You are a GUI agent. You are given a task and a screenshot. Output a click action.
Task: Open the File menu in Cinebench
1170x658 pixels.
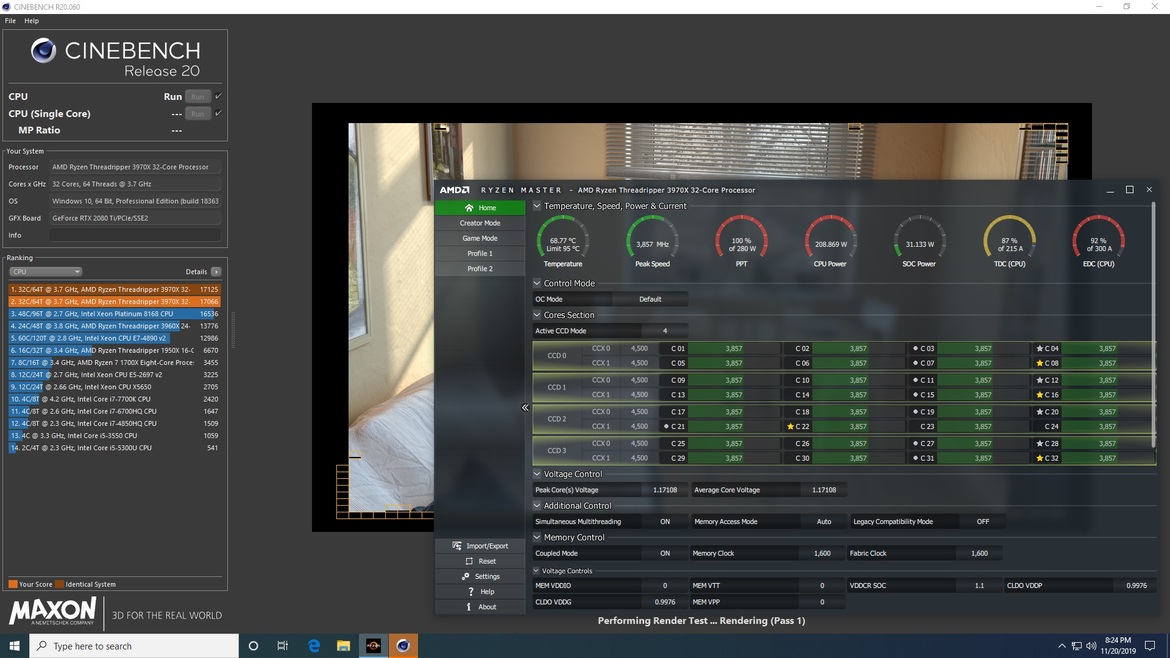(10, 21)
